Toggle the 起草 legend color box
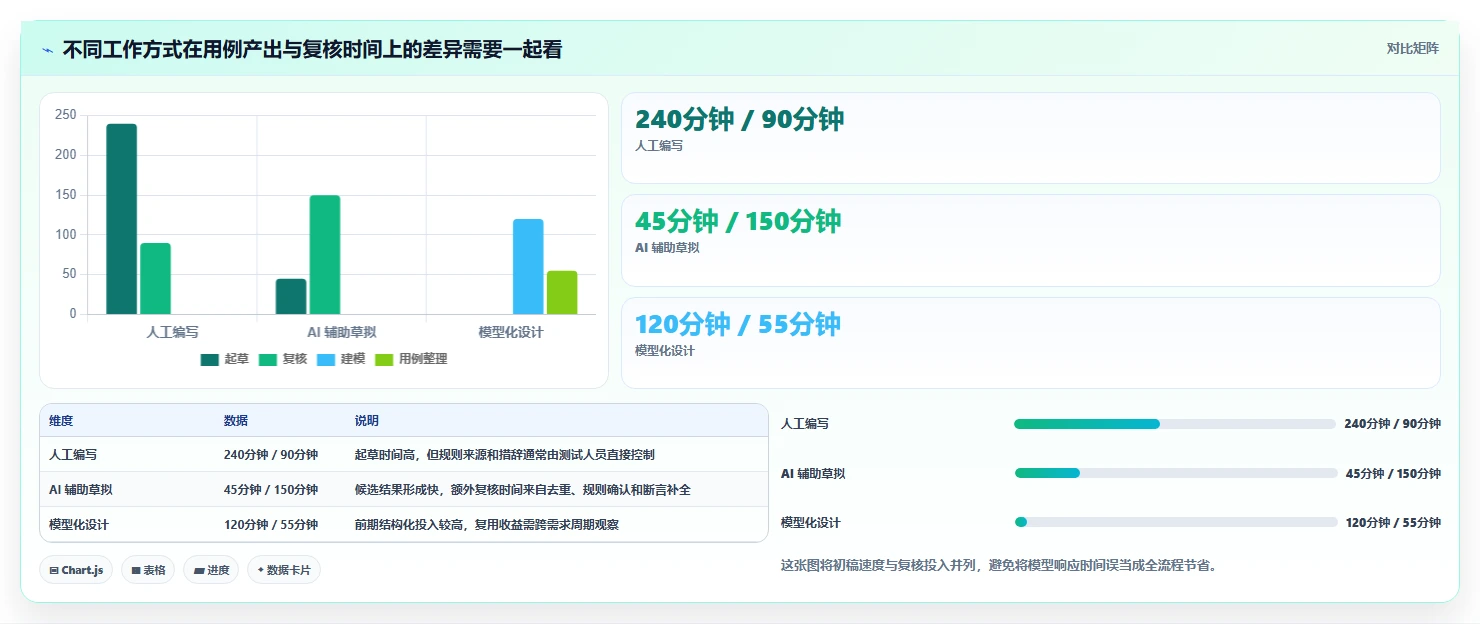 click(x=209, y=360)
